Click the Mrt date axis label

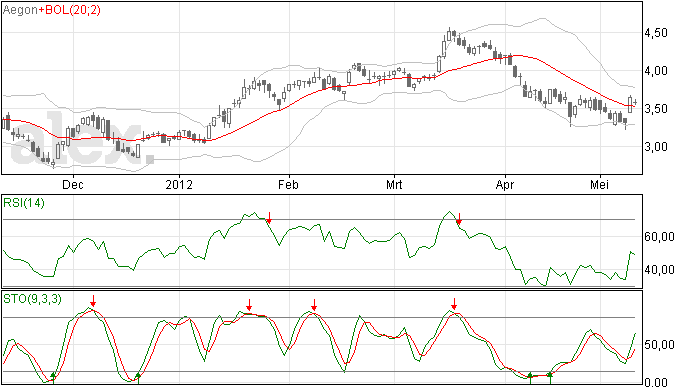(x=394, y=184)
